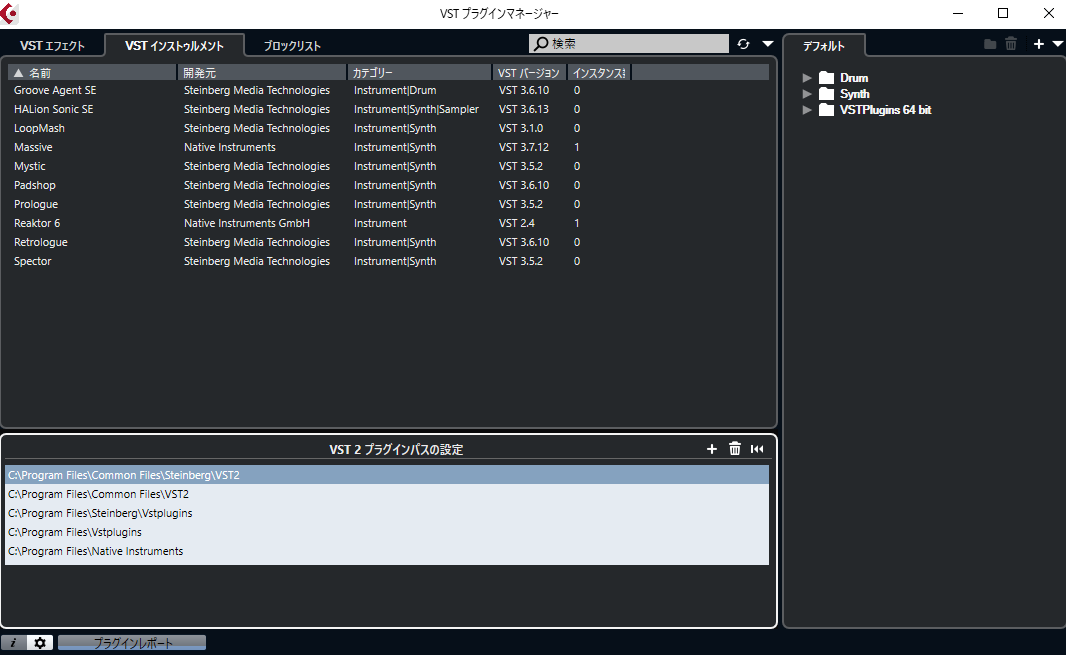Click the VST 2.4 version cell
This screenshot has height=655, width=1066.
point(517,223)
